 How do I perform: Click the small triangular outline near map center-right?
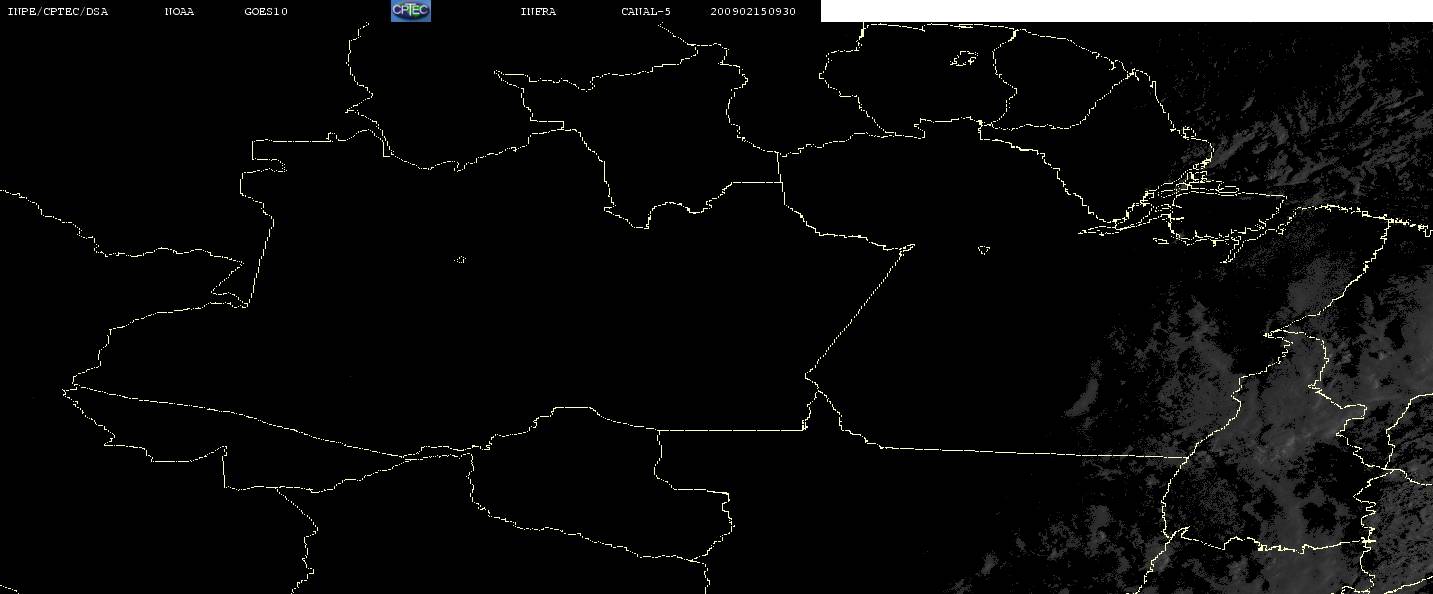pyautogui.click(x=984, y=249)
